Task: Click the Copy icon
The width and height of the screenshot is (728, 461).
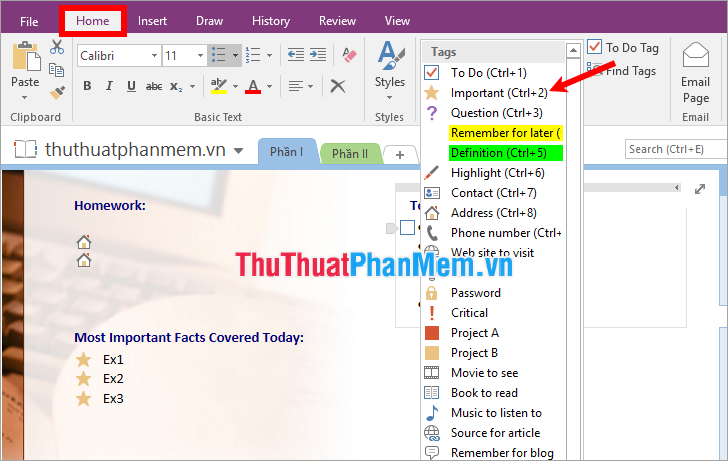Action: (x=57, y=70)
